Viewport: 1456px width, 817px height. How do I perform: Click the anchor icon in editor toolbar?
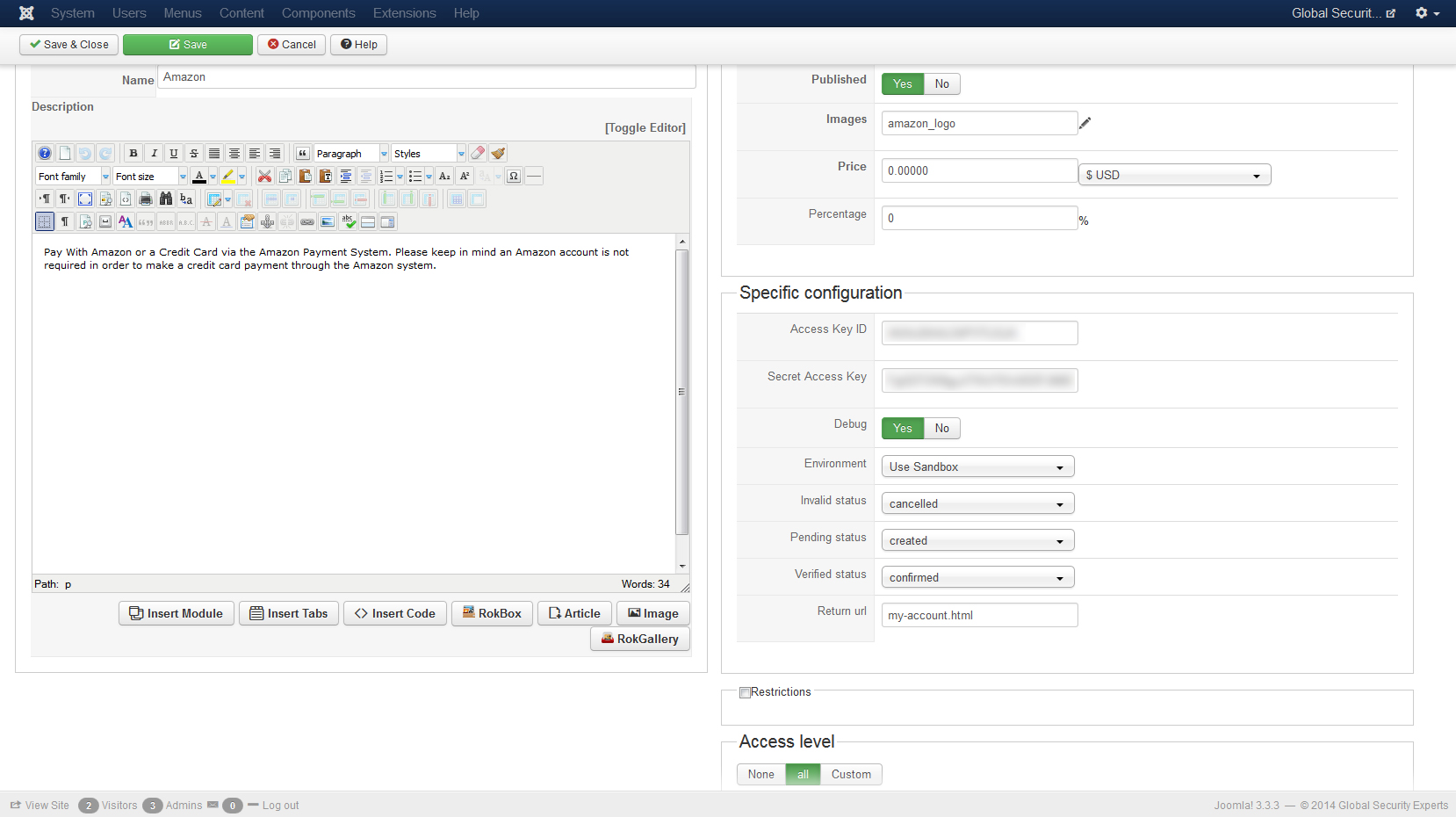[267, 221]
